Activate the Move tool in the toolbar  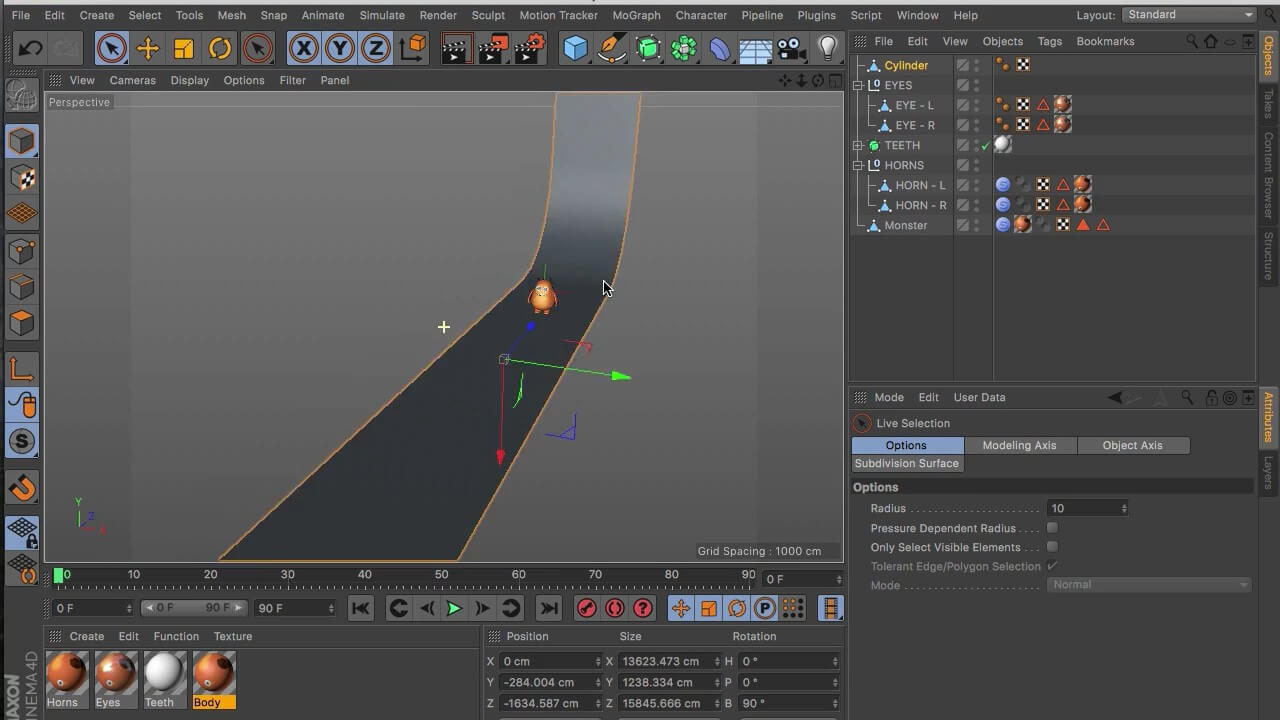click(x=148, y=48)
